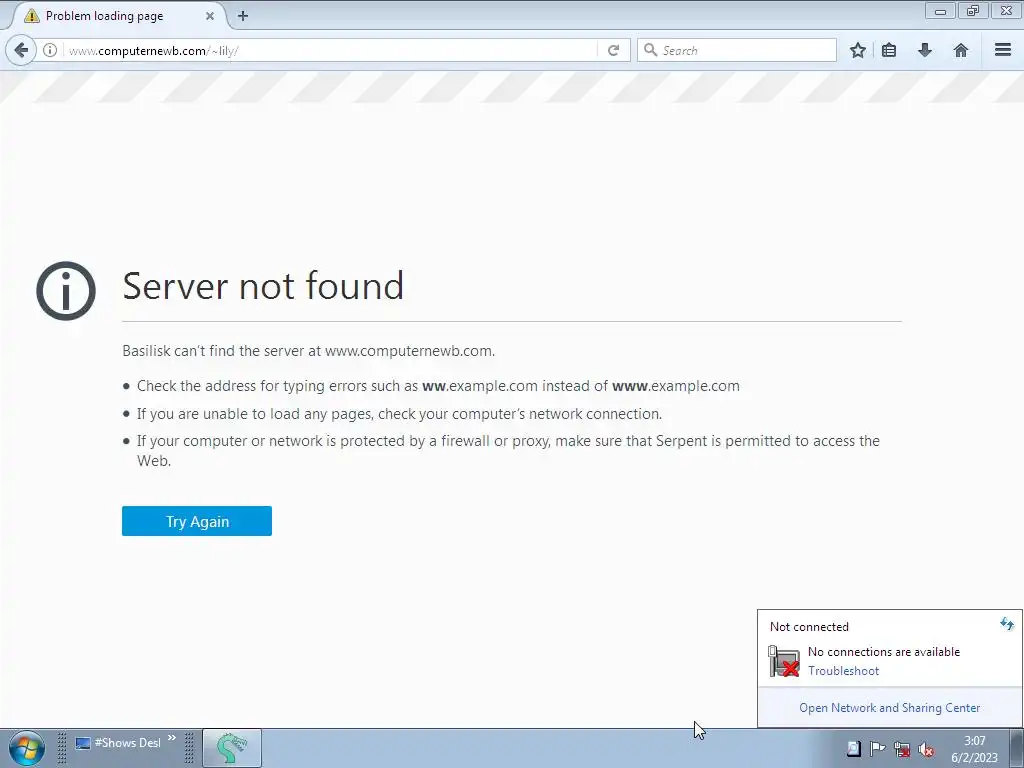
Task: Focus the Search box in the toolbar
Action: click(x=737, y=50)
